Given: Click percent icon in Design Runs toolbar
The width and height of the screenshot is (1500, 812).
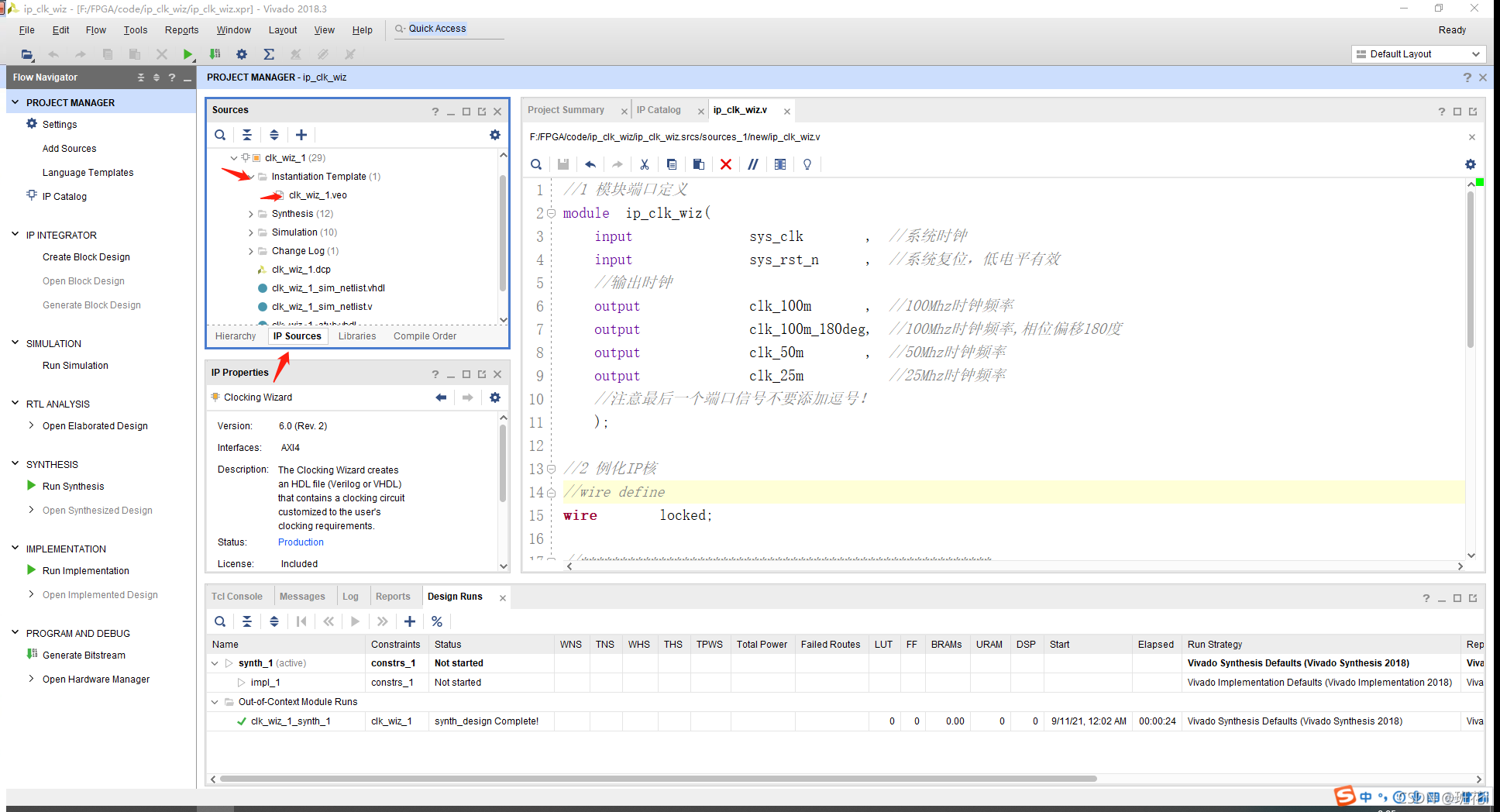Looking at the screenshot, I should [437, 621].
